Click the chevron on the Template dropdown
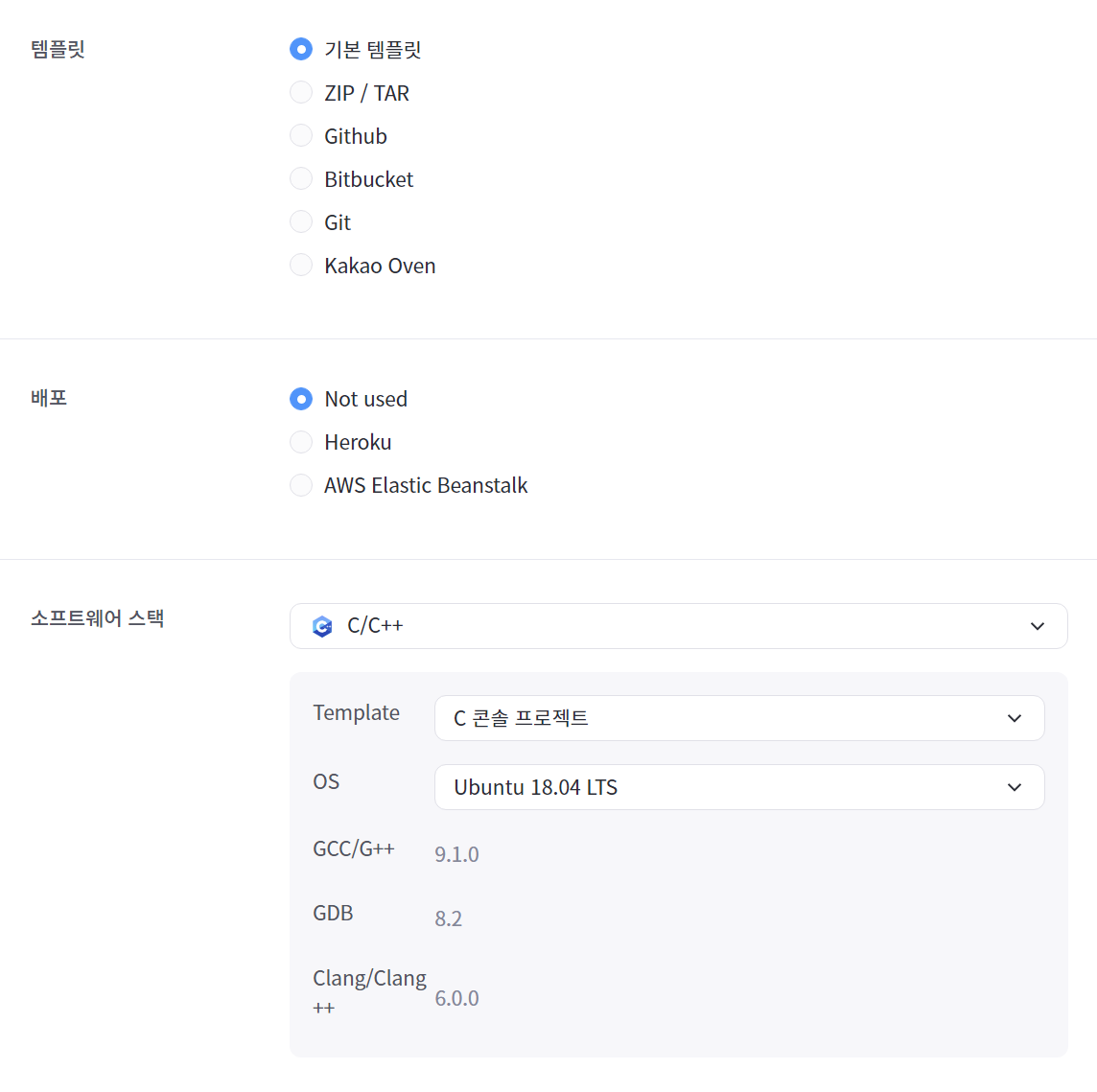The width and height of the screenshot is (1097, 1092). (1015, 718)
